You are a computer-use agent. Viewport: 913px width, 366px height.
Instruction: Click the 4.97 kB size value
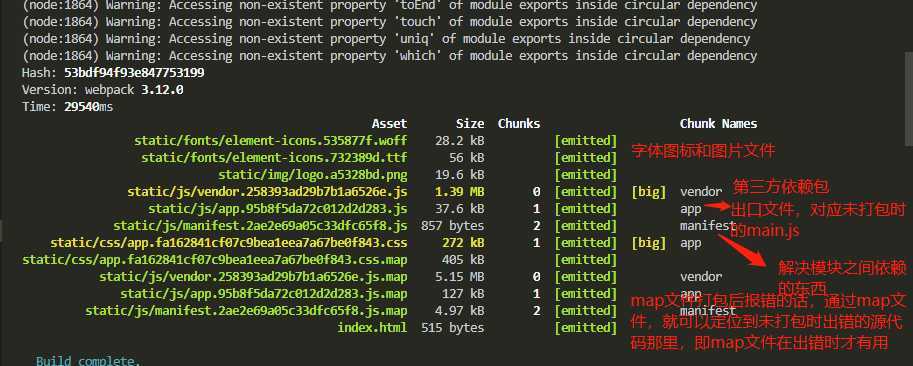point(459,310)
